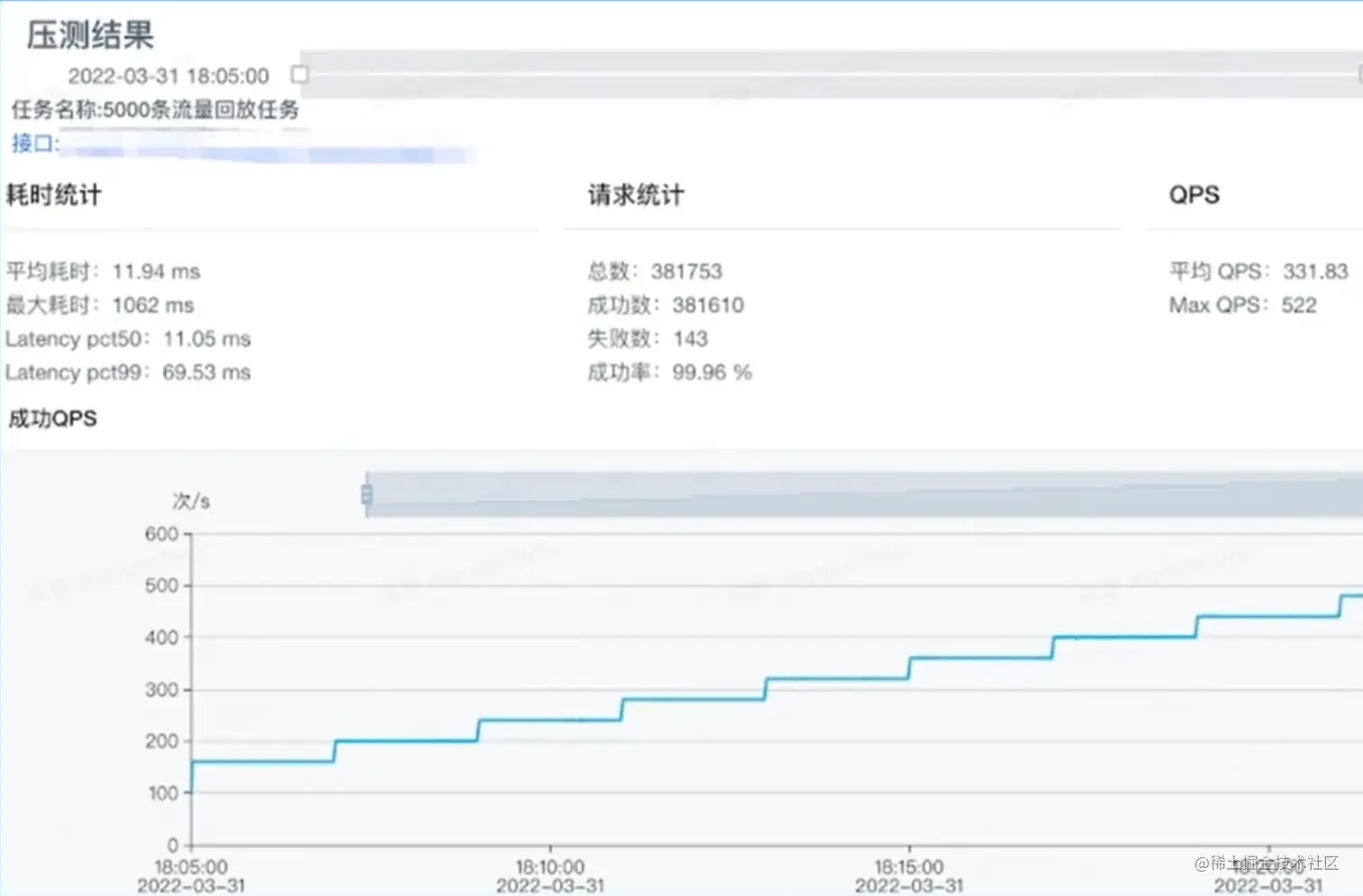Select the Latency pct50 11.05 ms row
The height and width of the screenshot is (896, 1363).
click(x=128, y=339)
